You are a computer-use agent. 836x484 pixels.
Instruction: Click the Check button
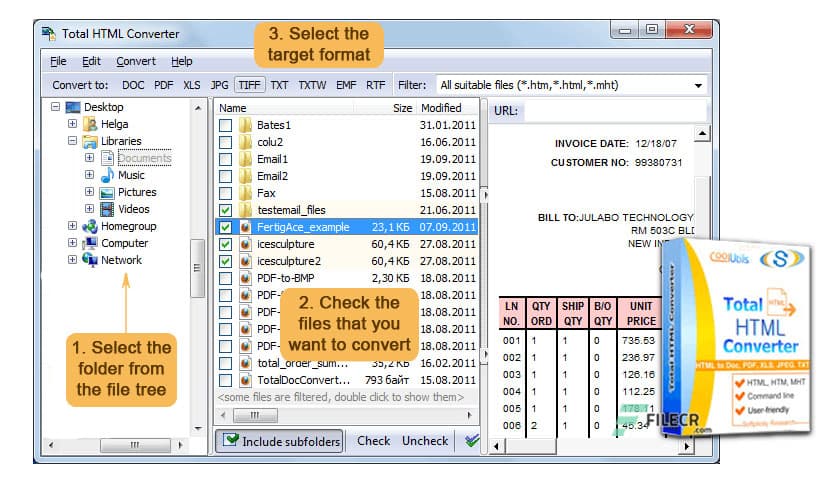[374, 441]
